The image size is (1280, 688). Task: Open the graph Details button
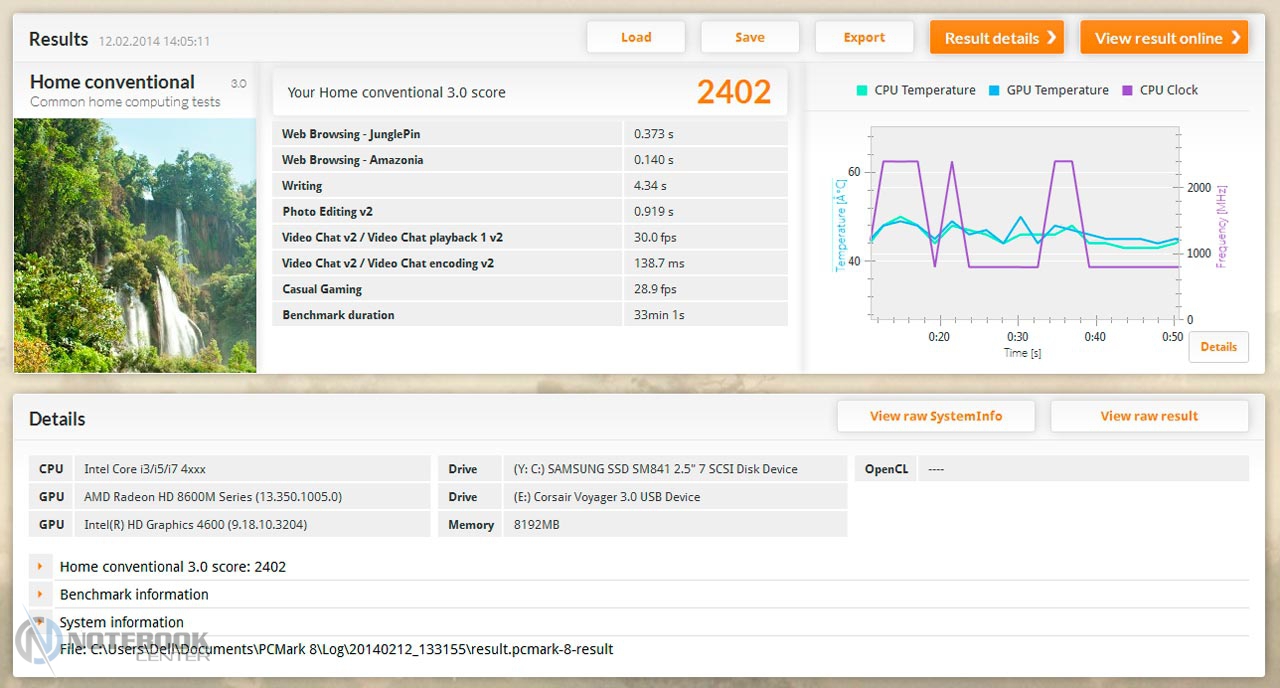pos(1218,347)
